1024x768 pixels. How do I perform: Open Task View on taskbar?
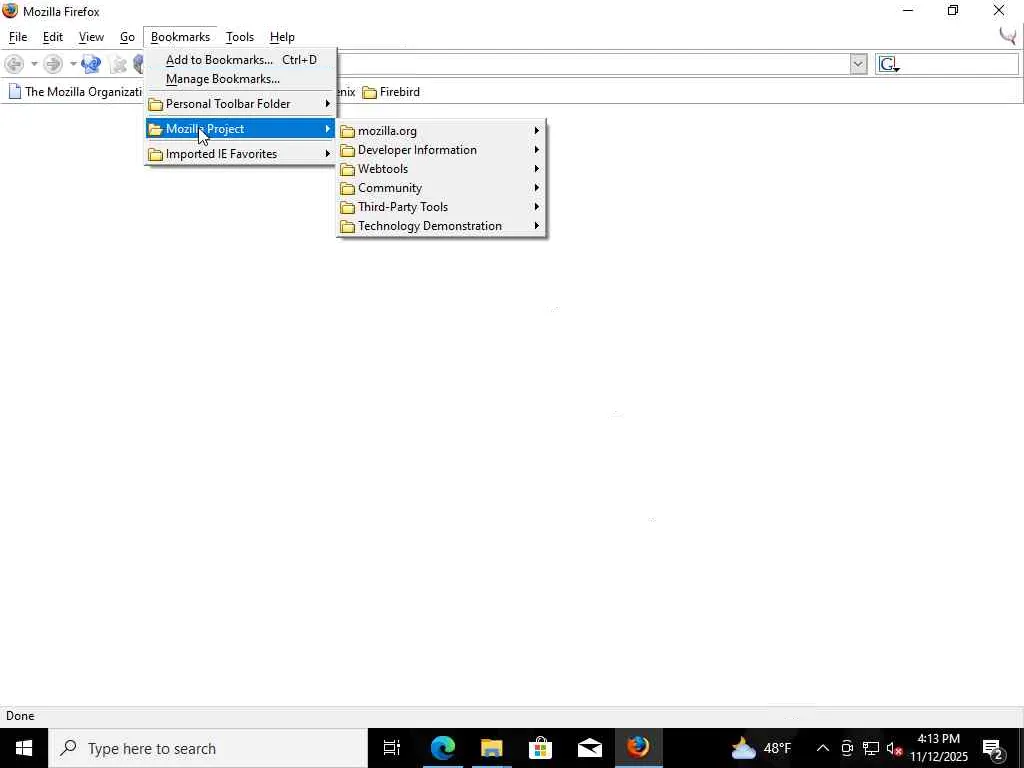tap(392, 748)
